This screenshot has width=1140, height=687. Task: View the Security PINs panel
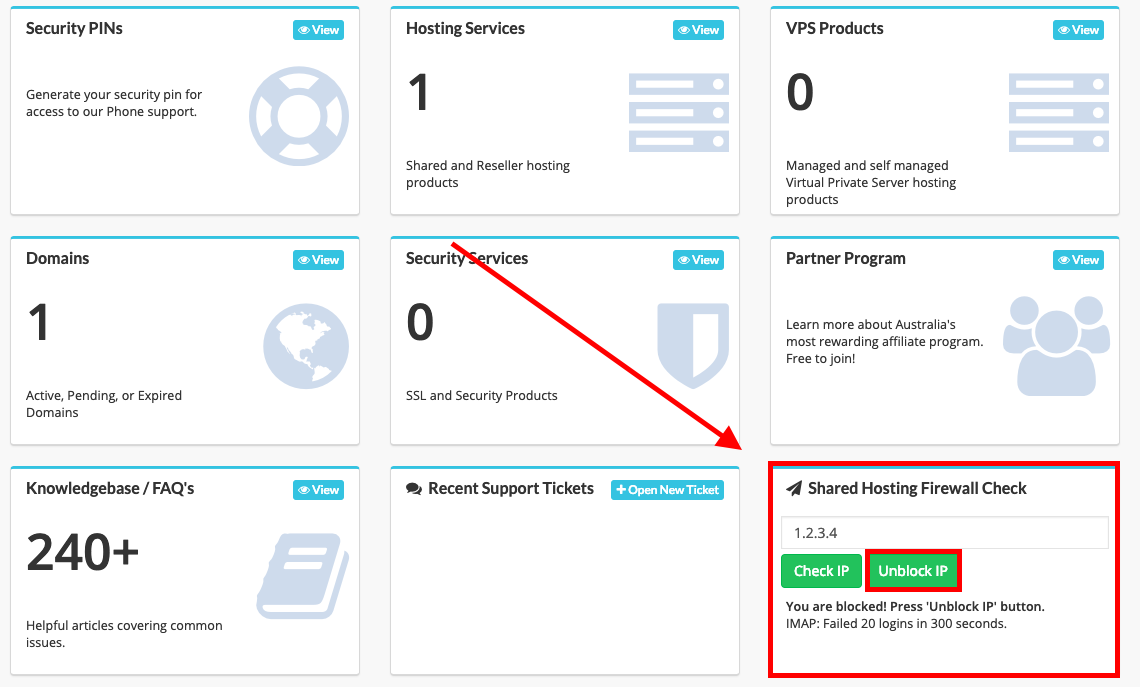319,30
